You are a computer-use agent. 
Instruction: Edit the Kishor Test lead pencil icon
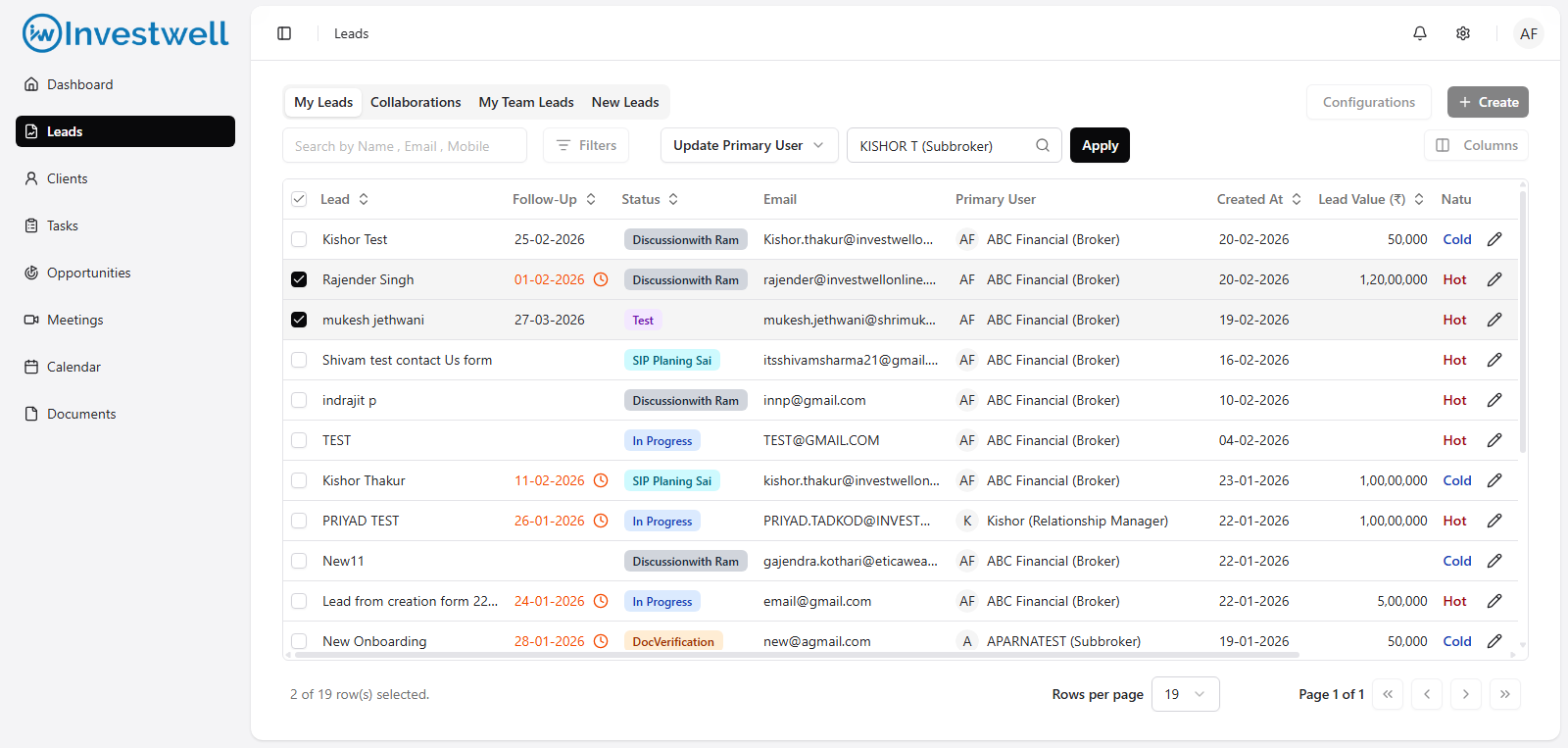point(1494,239)
